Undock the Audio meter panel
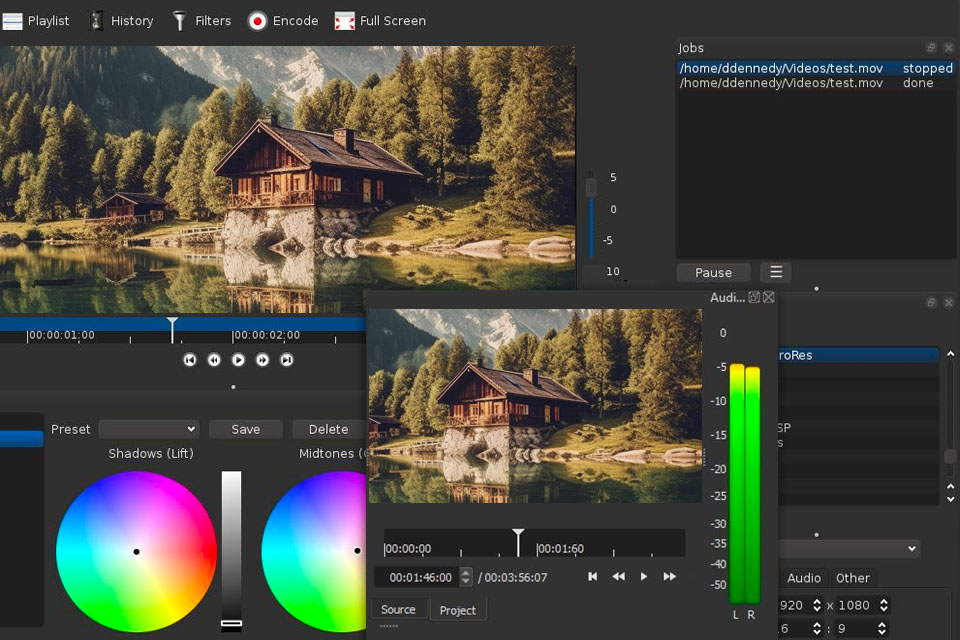This screenshot has height=640, width=960. point(754,297)
